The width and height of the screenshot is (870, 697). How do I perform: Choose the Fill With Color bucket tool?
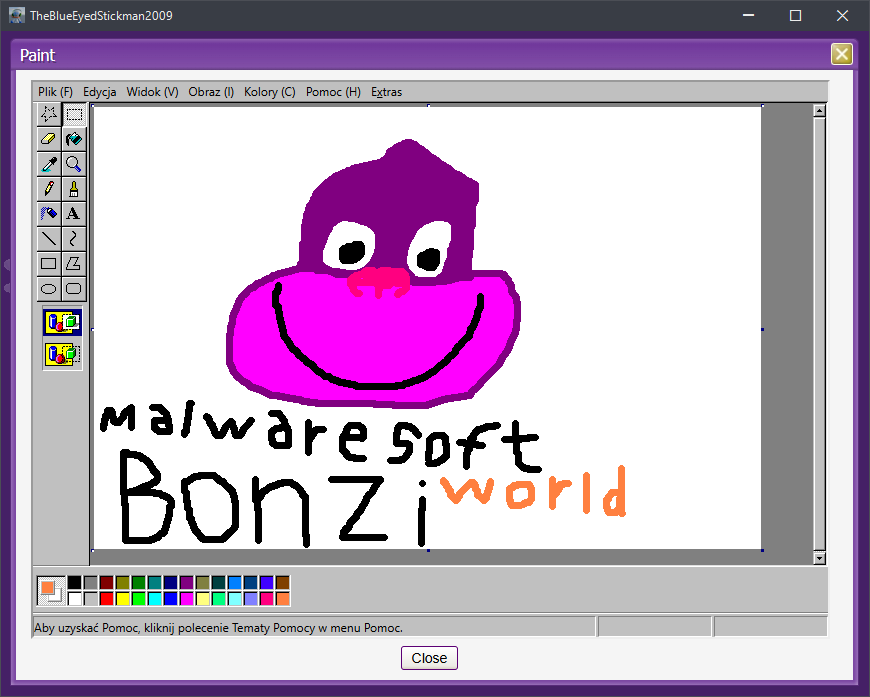[74, 139]
